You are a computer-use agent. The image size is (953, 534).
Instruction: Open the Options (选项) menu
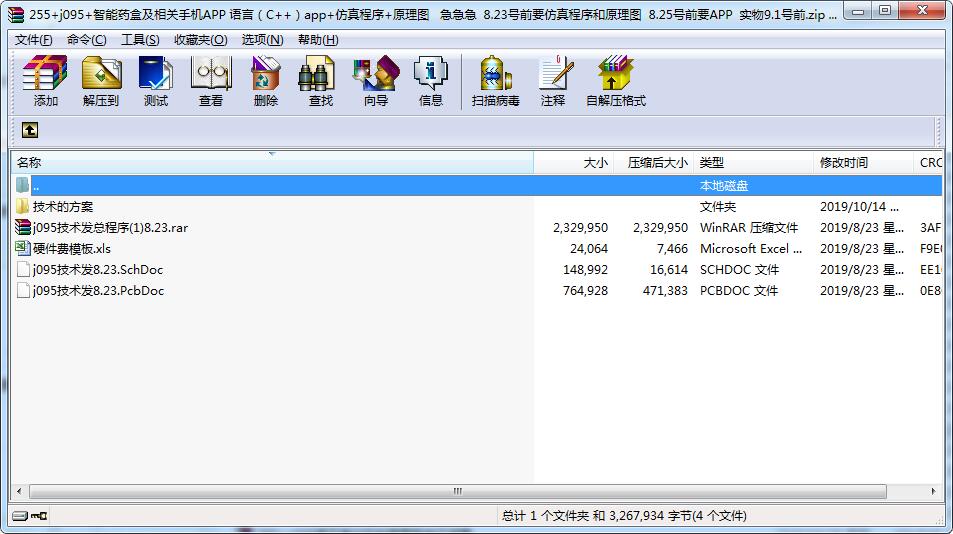pos(263,39)
